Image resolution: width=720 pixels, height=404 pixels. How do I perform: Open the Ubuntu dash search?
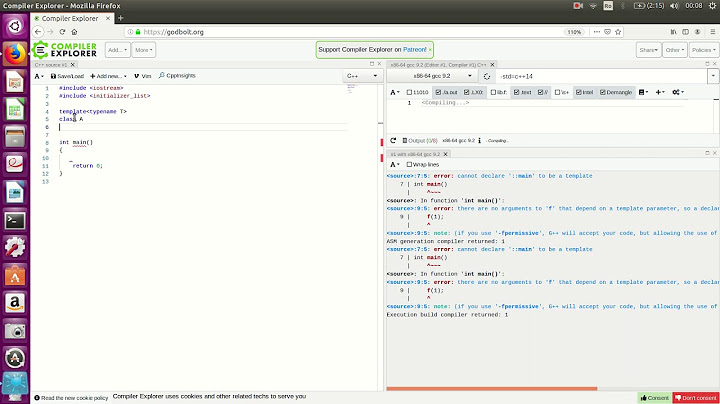click(15, 26)
